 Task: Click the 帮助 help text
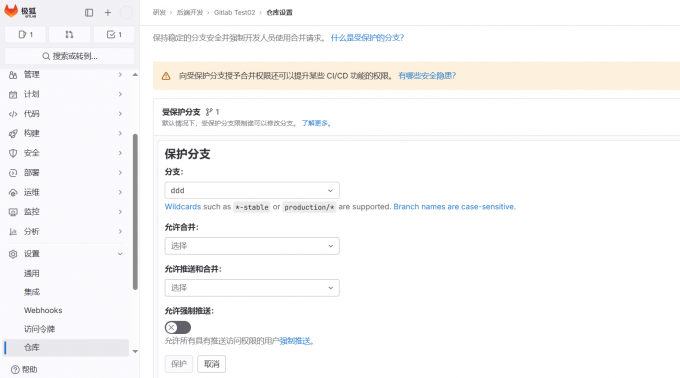tap(29, 369)
